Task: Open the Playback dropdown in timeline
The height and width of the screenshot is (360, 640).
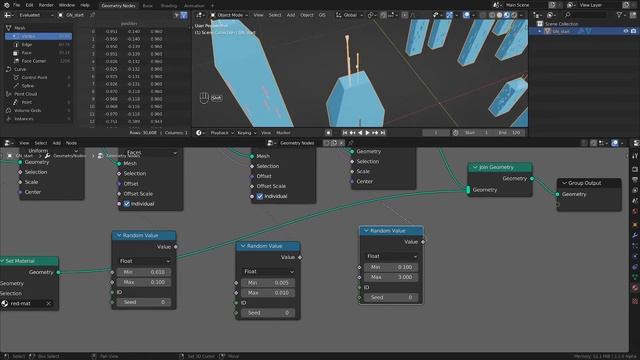Action: click(222, 133)
